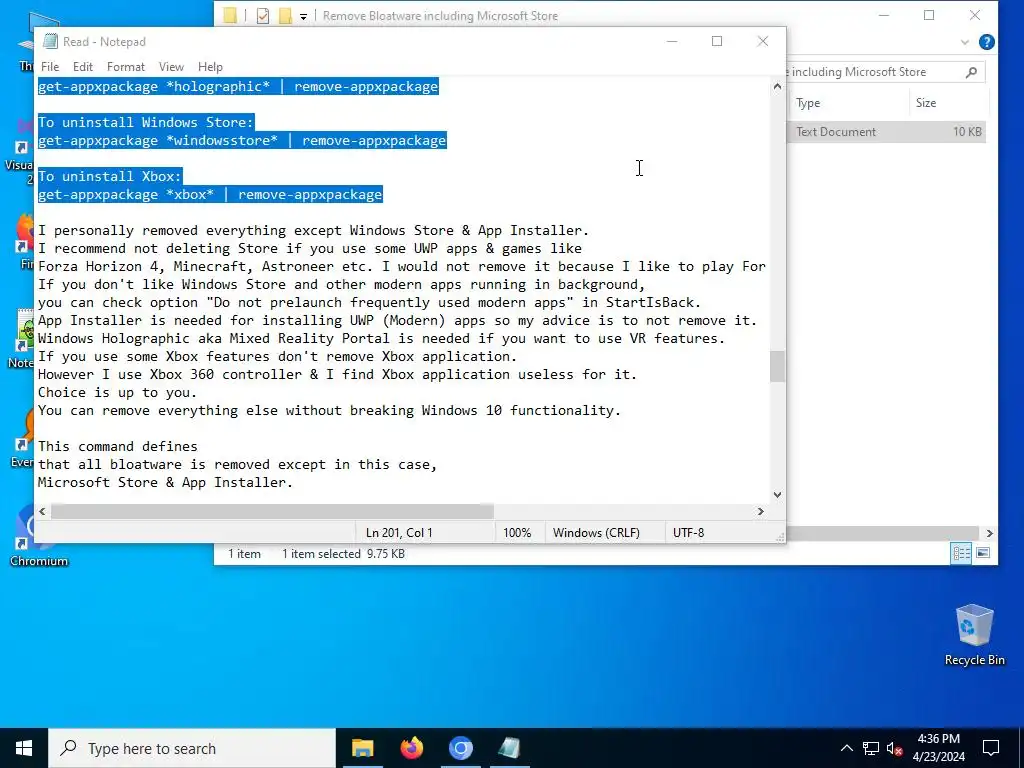This screenshot has height=768, width=1024.
Task: Open the notification center icon
Action: [x=991, y=748]
